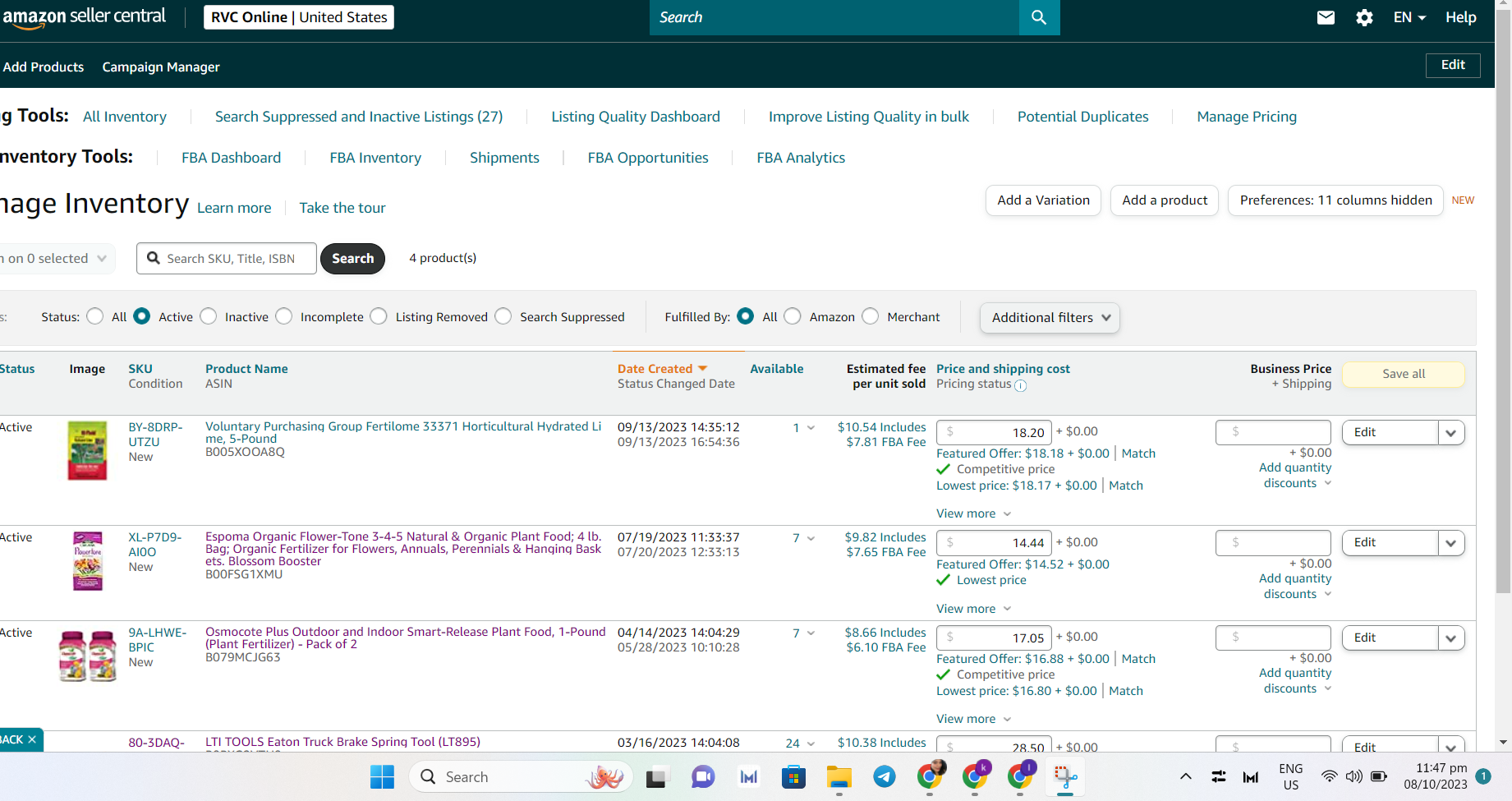Click the Save all button
This screenshot has height=801, width=1512.
1404,375
